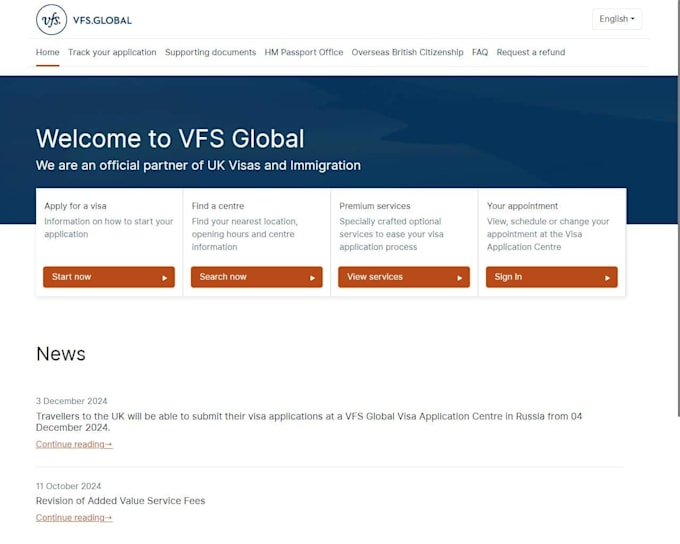Viewport: 680px width, 544px height.
Task: Select Supporting documents in navigation
Action: 210,52
